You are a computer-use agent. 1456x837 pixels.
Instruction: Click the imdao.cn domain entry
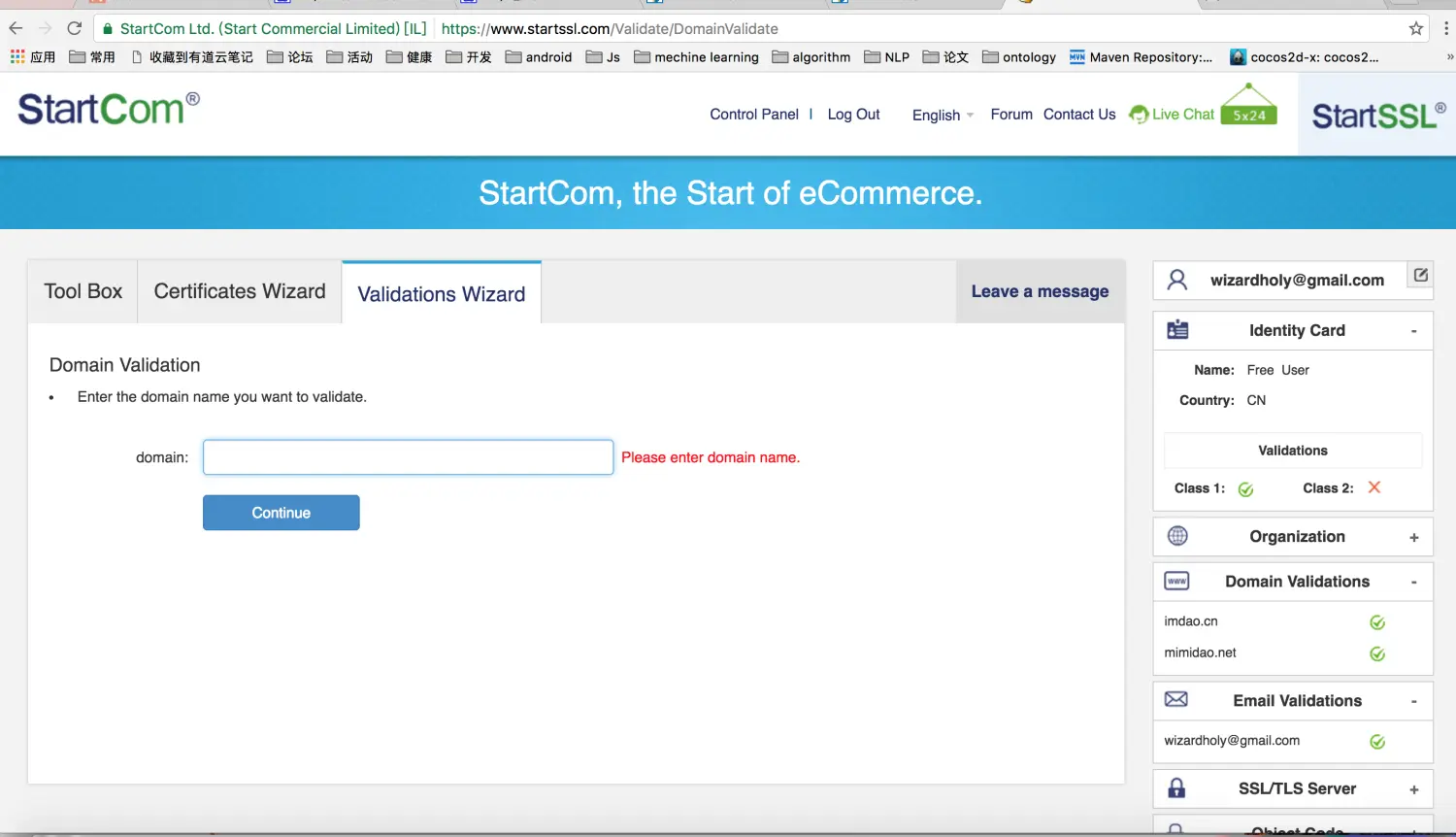[x=1191, y=621]
